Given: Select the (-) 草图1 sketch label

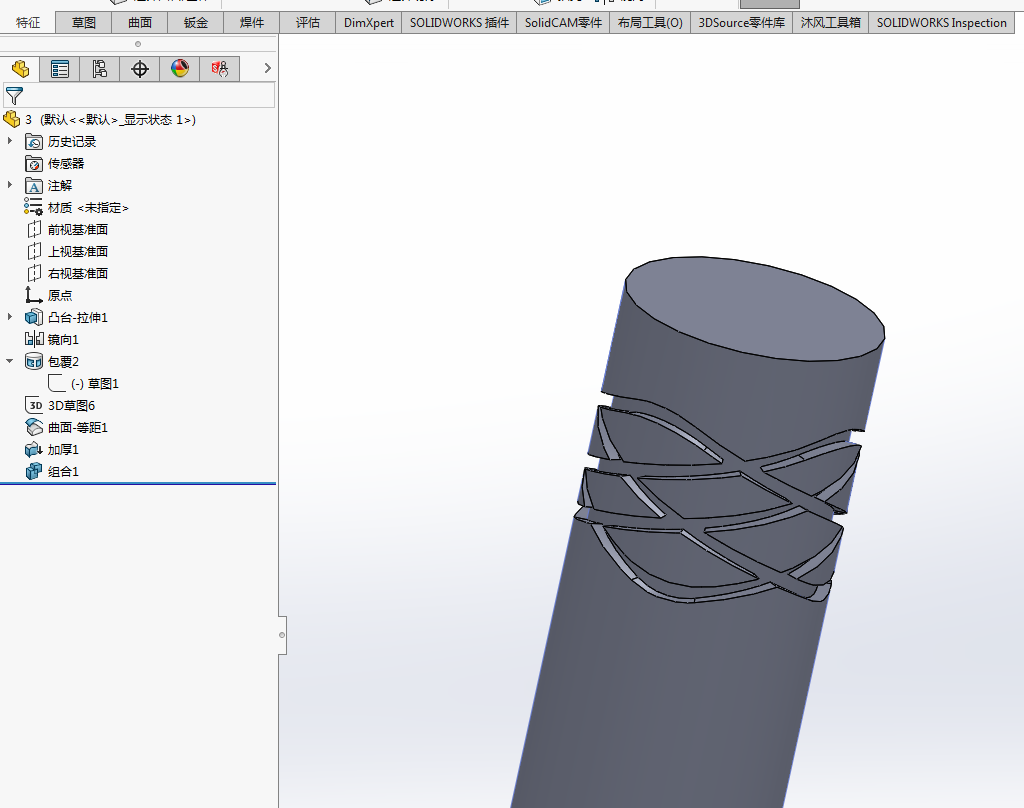Looking at the screenshot, I should click(95, 383).
